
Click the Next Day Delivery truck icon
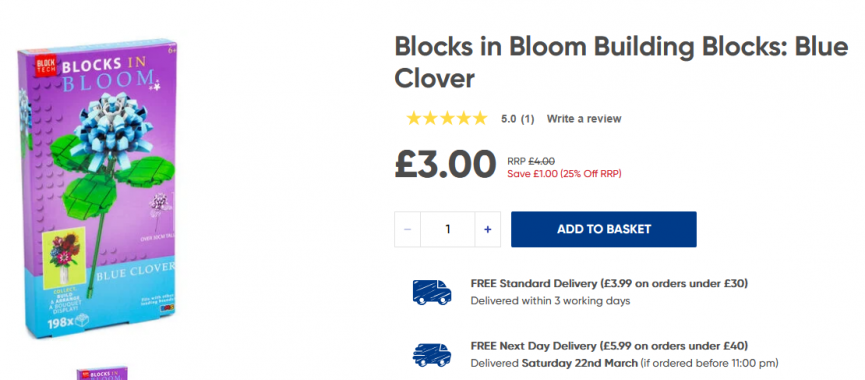[432, 354]
